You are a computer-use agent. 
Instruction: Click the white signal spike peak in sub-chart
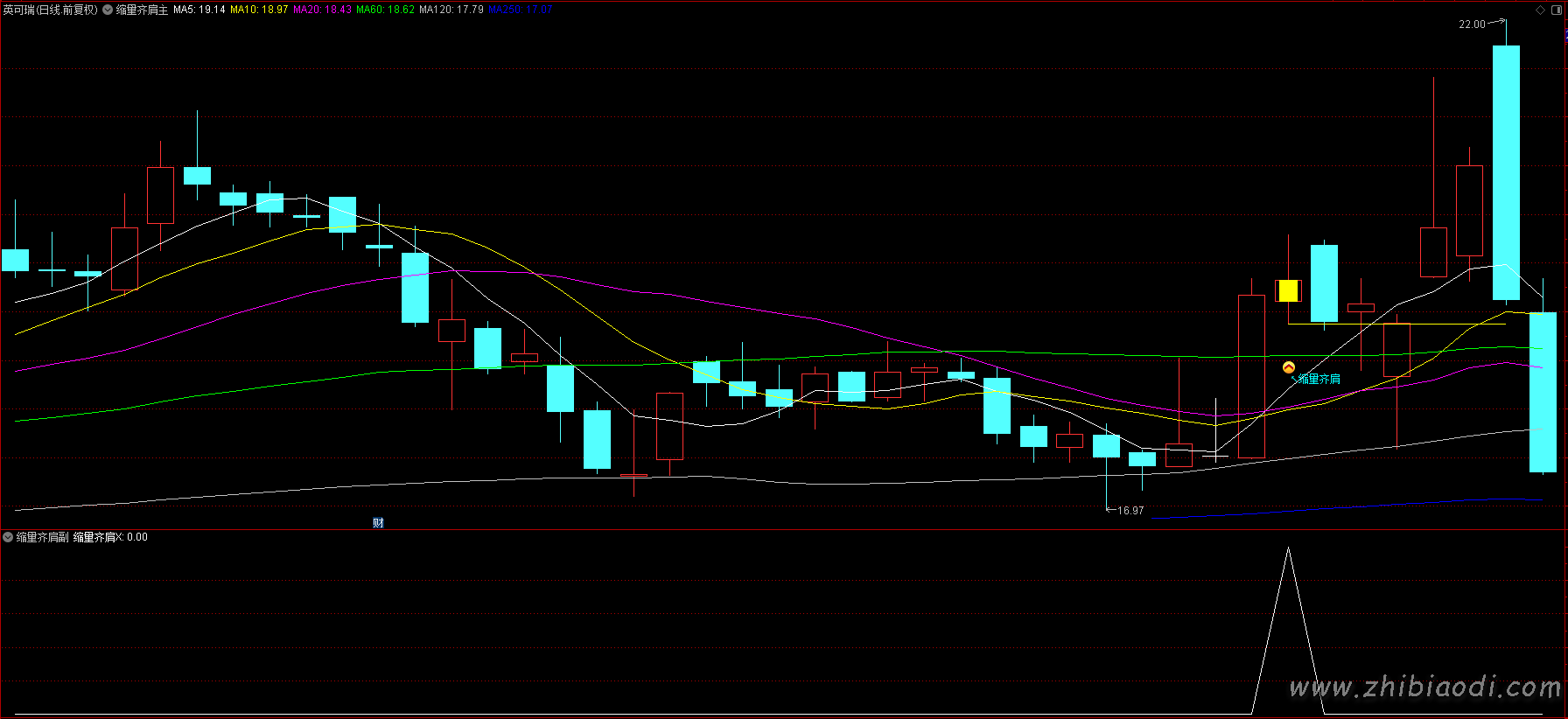tap(1288, 549)
